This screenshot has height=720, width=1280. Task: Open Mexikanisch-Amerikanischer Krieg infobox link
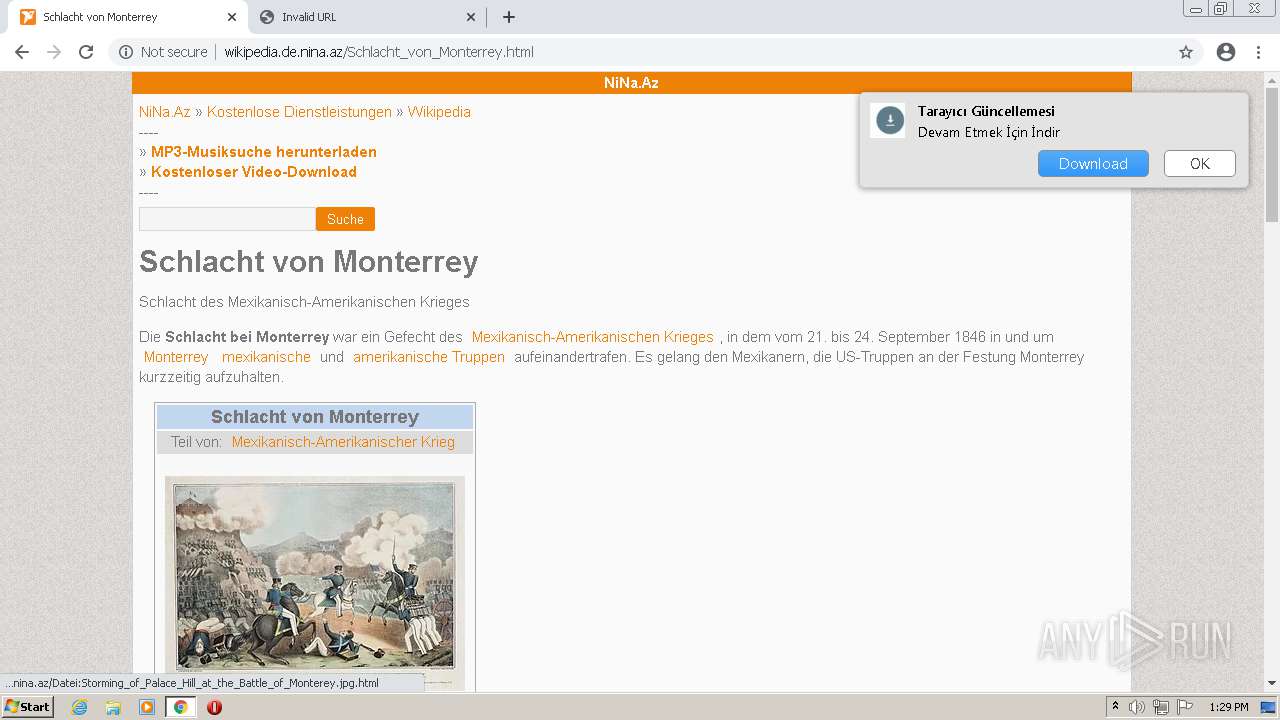[x=343, y=442]
